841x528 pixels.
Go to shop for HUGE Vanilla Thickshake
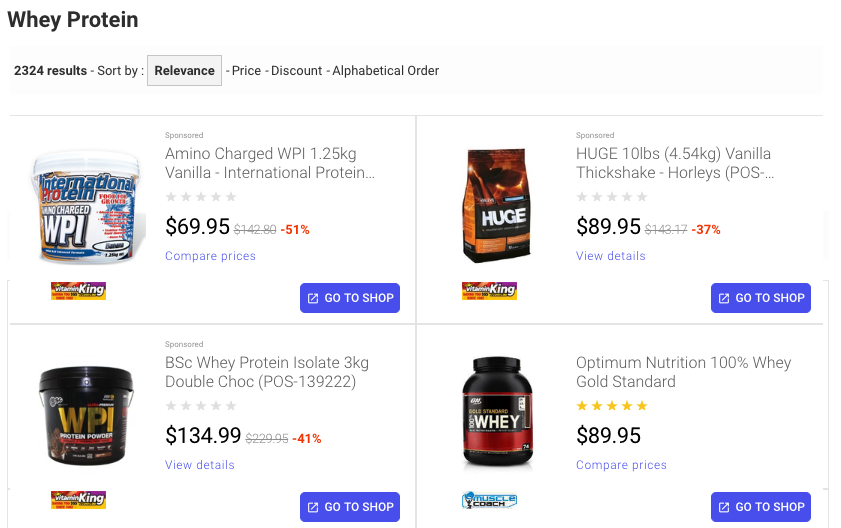pos(761,298)
